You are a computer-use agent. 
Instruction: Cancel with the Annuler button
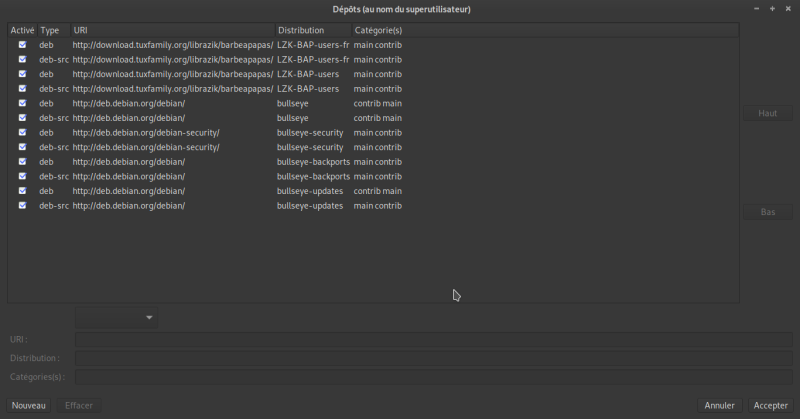(x=719, y=406)
